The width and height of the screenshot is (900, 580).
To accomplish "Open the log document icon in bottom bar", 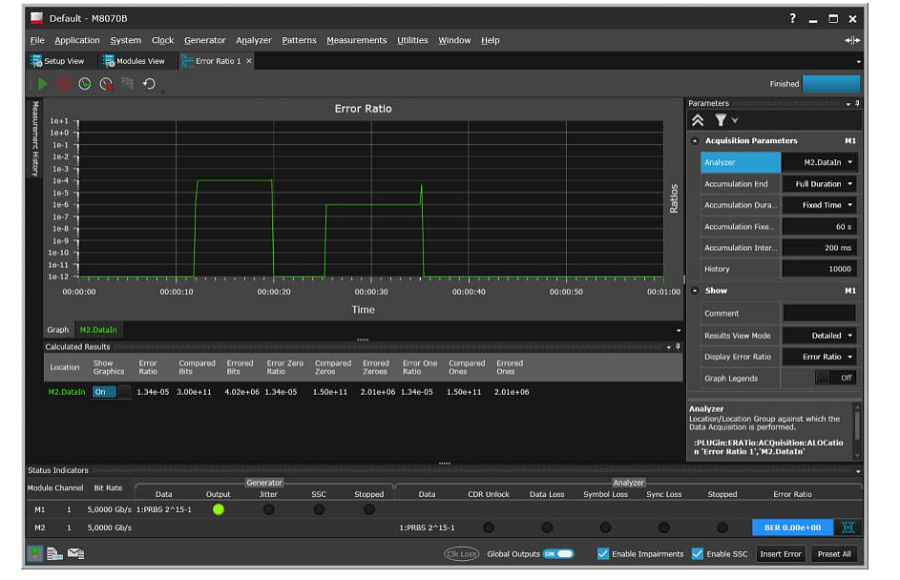I will (55, 554).
